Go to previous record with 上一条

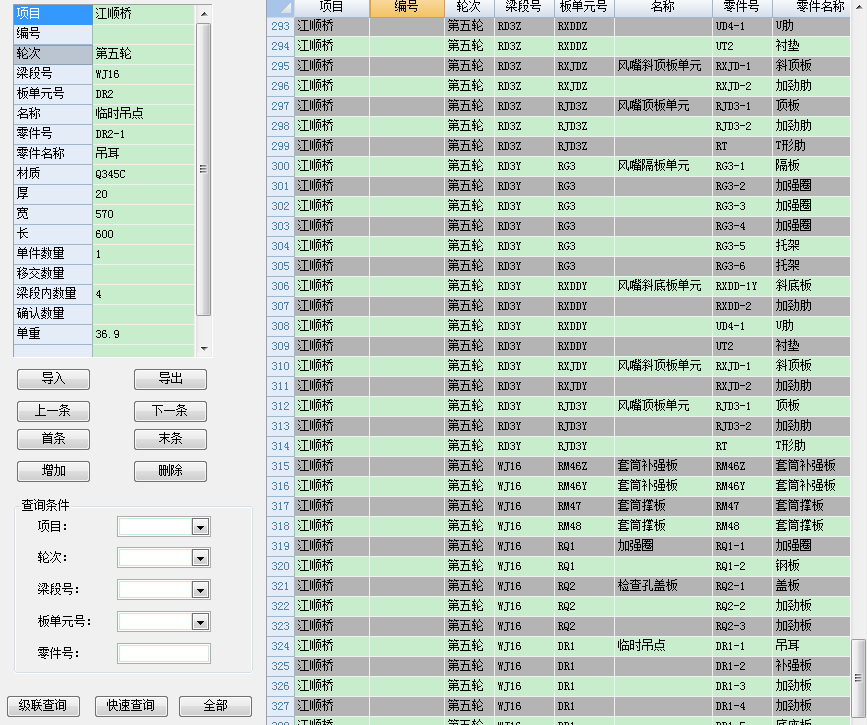coord(54,411)
